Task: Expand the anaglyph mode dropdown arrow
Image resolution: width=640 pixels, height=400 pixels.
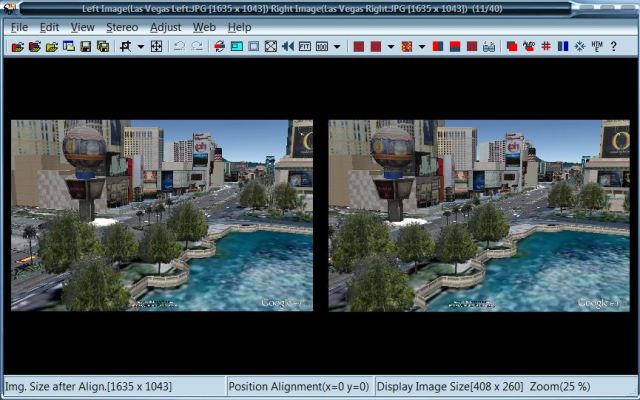Action: pos(391,47)
